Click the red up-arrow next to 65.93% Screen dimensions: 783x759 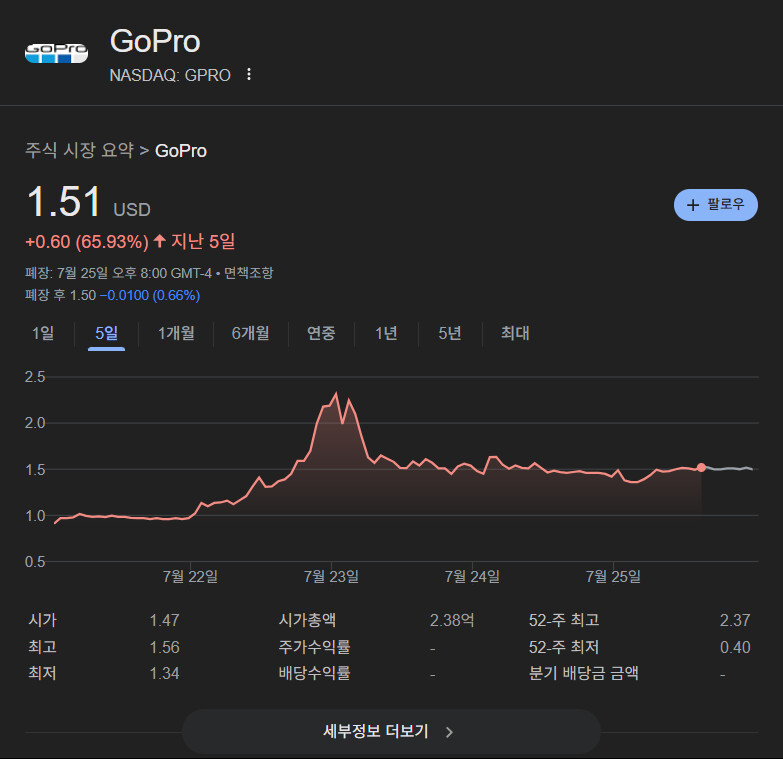pos(160,241)
